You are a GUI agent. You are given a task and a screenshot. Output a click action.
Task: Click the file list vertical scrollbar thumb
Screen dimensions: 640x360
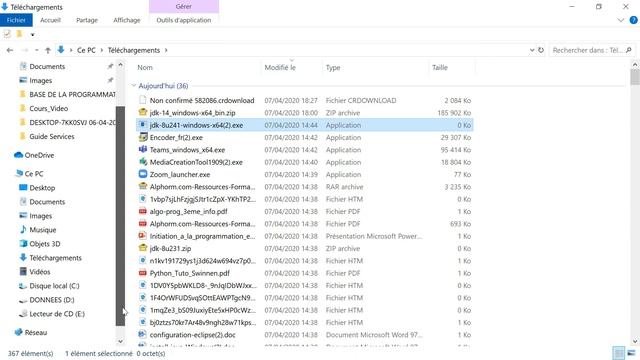(x=635, y=77)
